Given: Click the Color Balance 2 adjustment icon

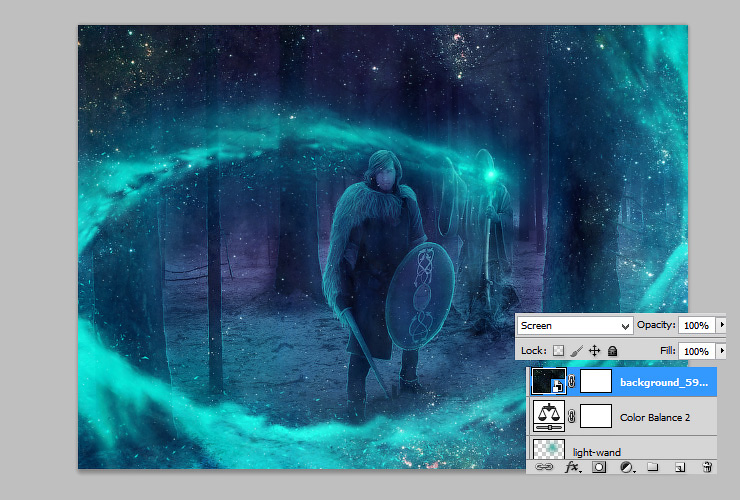Looking at the screenshot, I should point(549,416).
